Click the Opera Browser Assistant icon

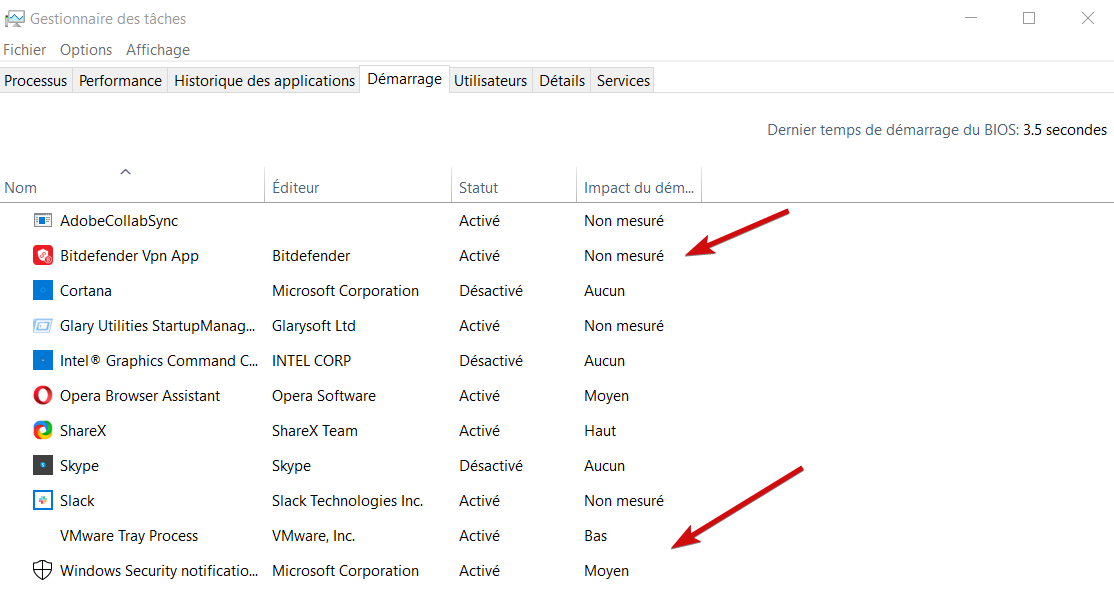pos(43,395)
